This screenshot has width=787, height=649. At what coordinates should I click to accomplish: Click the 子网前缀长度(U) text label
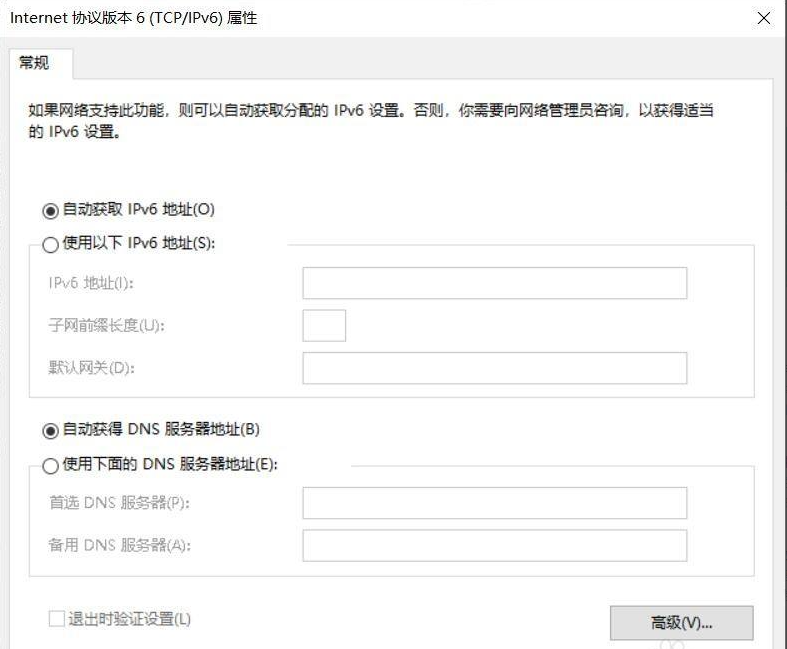(106, 325)
